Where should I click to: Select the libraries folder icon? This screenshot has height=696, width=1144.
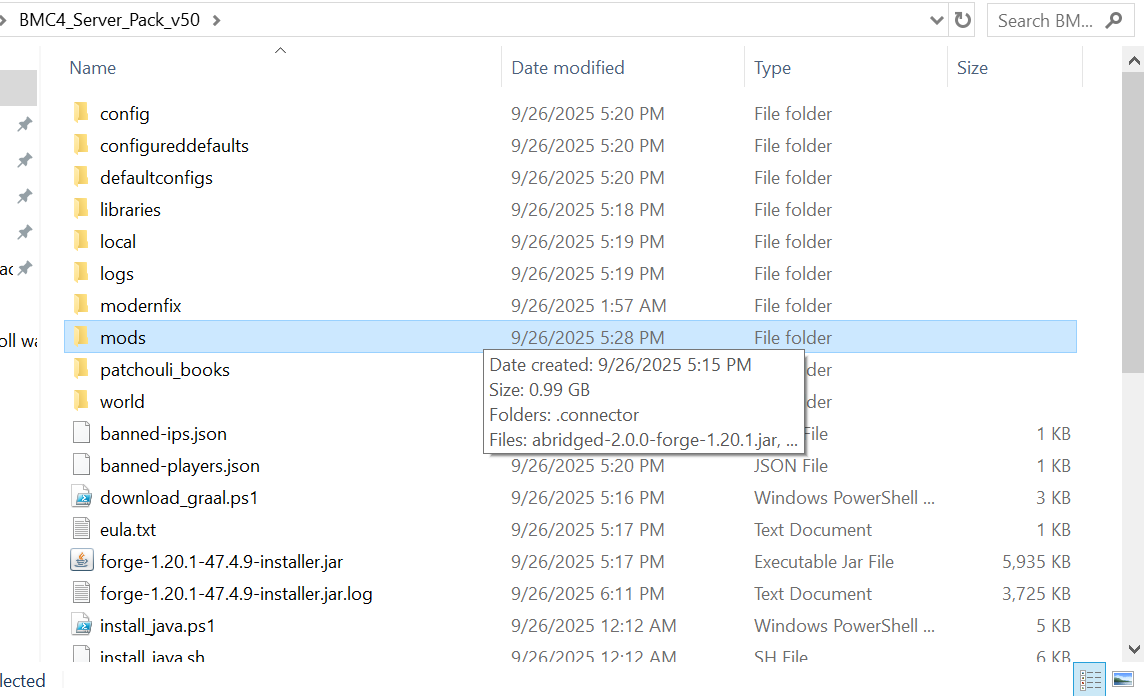point(81,209)
